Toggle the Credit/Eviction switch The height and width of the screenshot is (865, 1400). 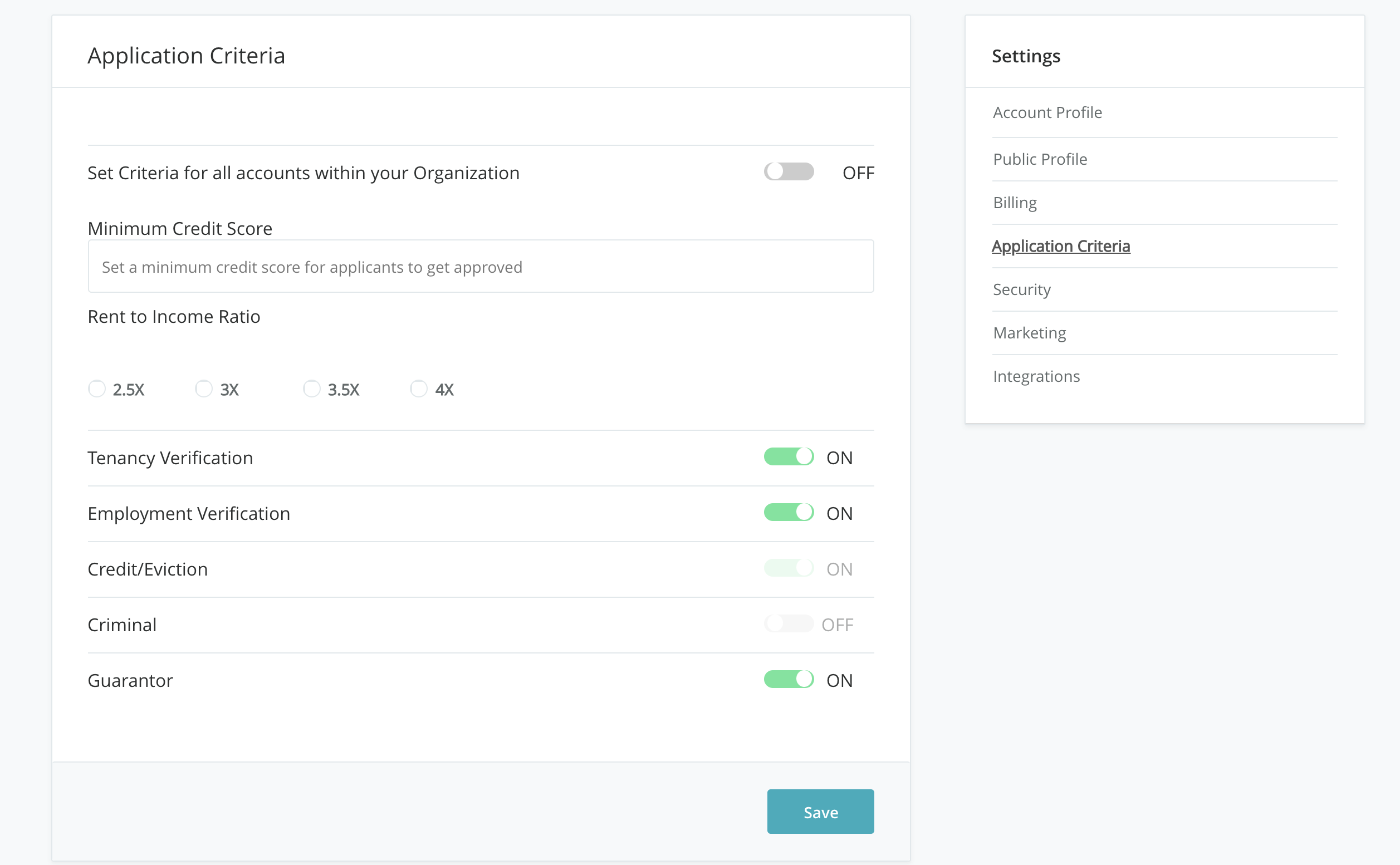pos(788,568)
